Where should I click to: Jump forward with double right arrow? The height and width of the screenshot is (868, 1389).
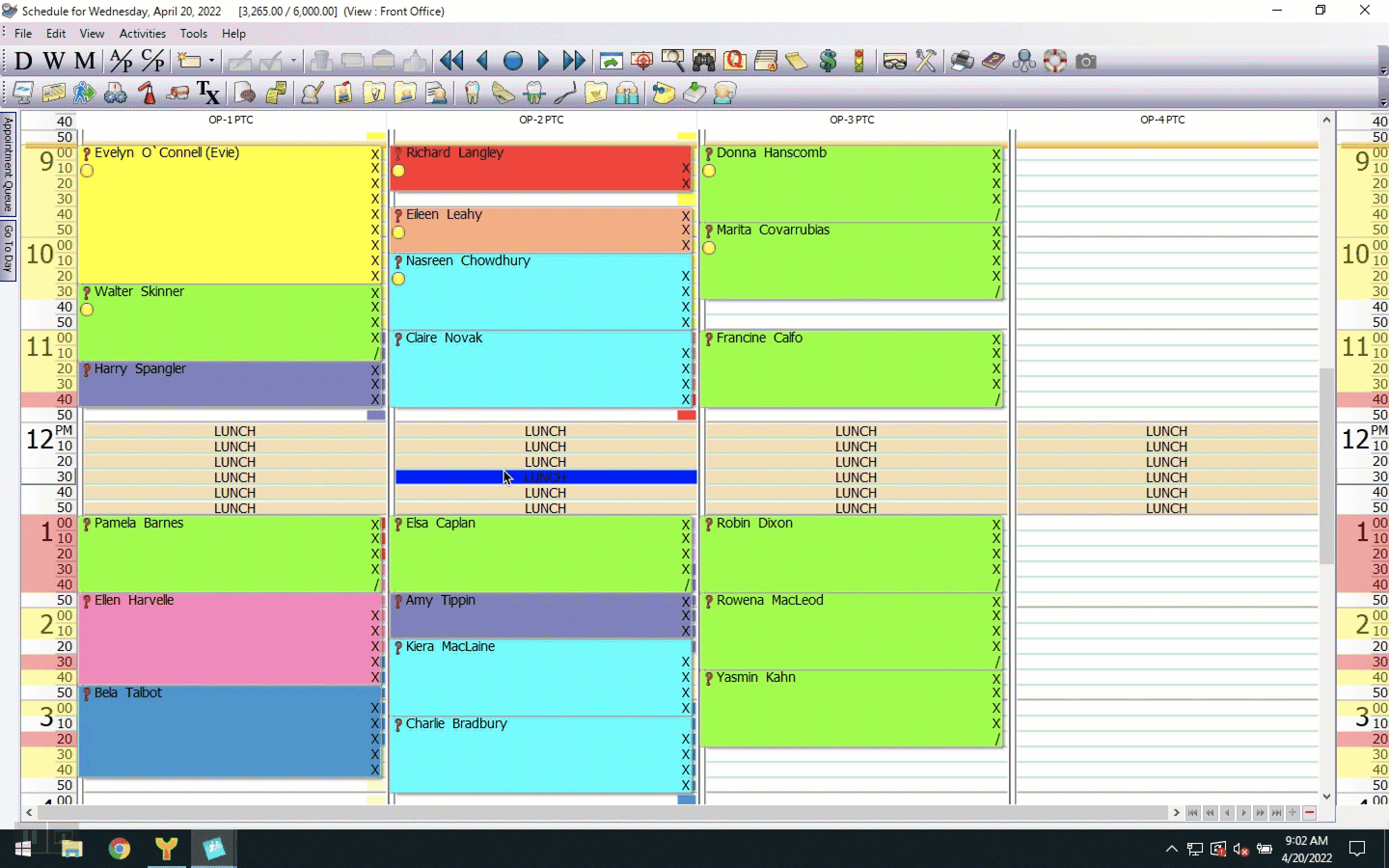coord(574,61)
